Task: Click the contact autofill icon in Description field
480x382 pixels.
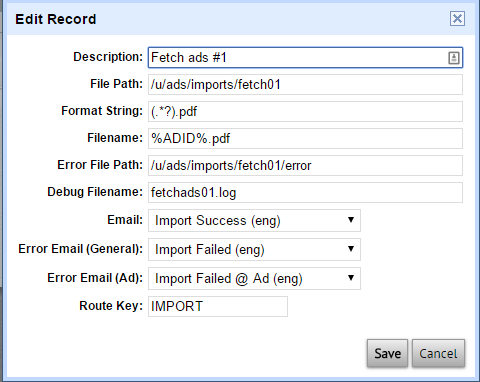Action: coord(453,58)
